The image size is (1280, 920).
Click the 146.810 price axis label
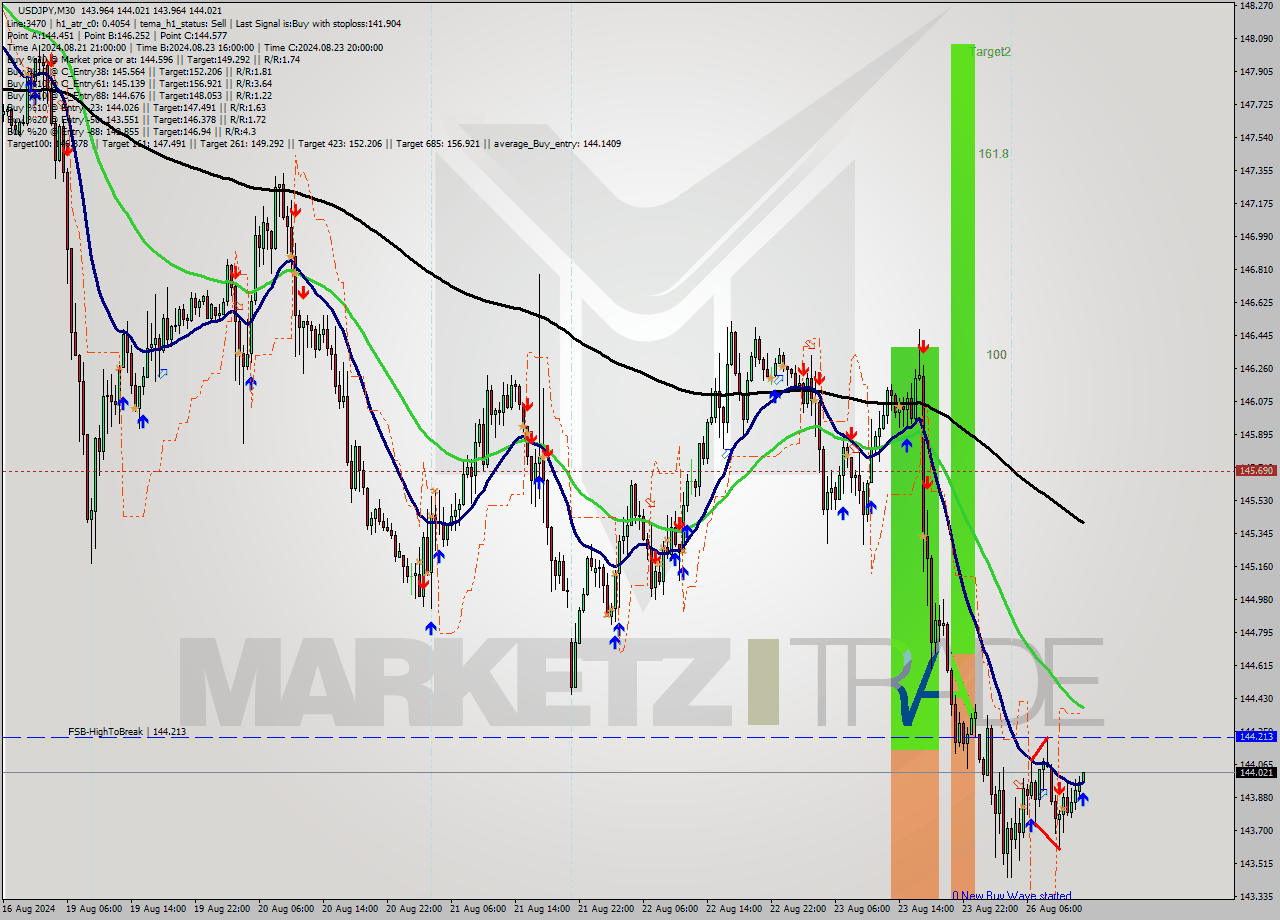1255,269
